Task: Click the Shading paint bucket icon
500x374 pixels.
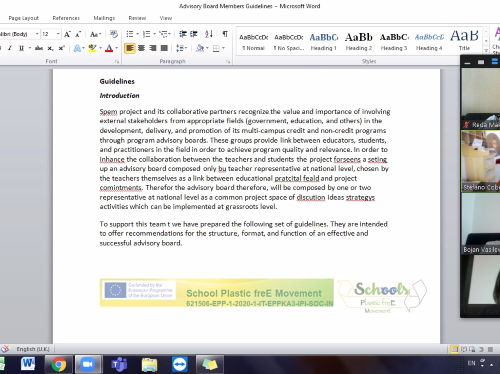Action: point(200,48)
